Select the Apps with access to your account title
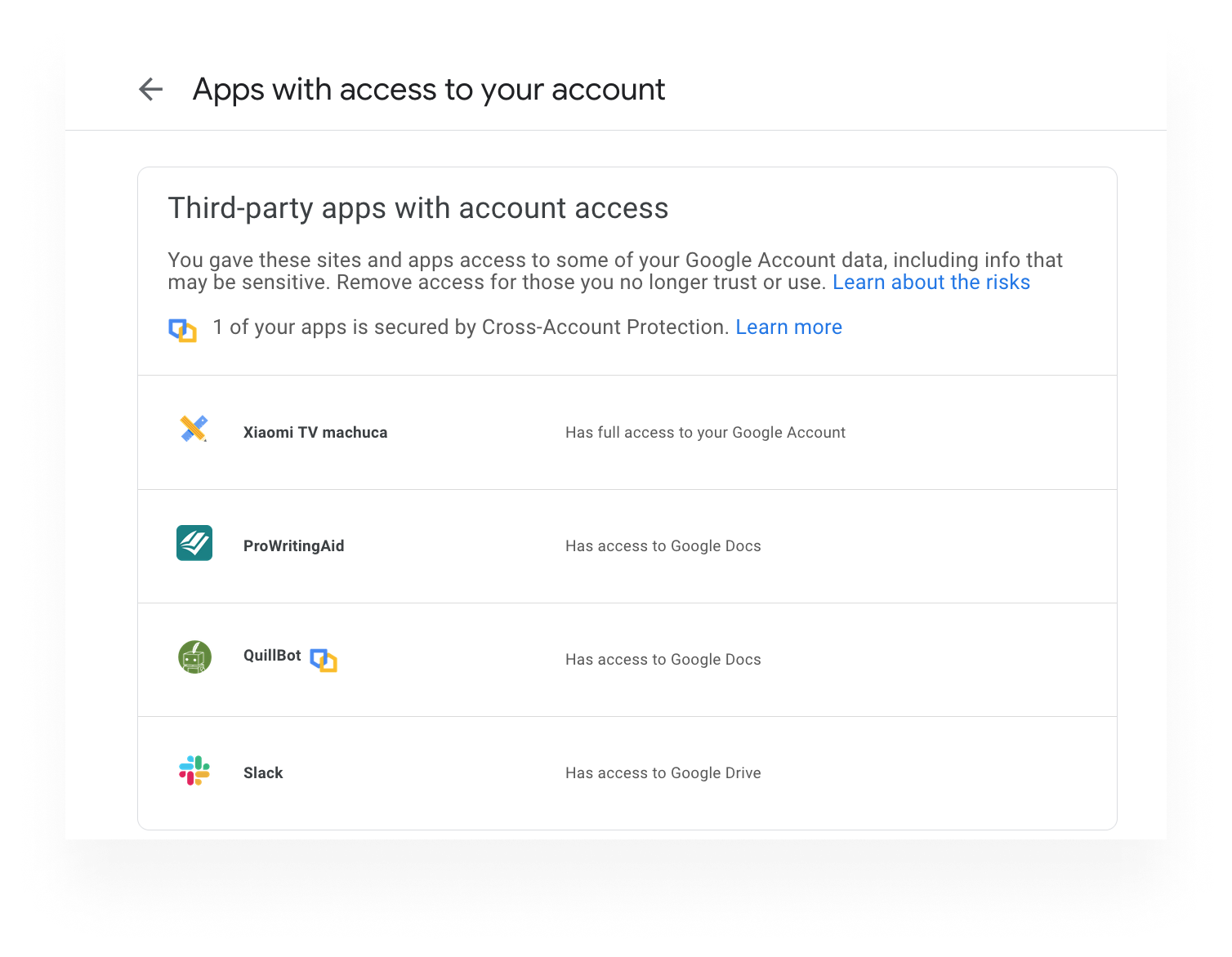Image resolution: width=1232 pixels, height=957 pixels. click(x=428, y=89)
